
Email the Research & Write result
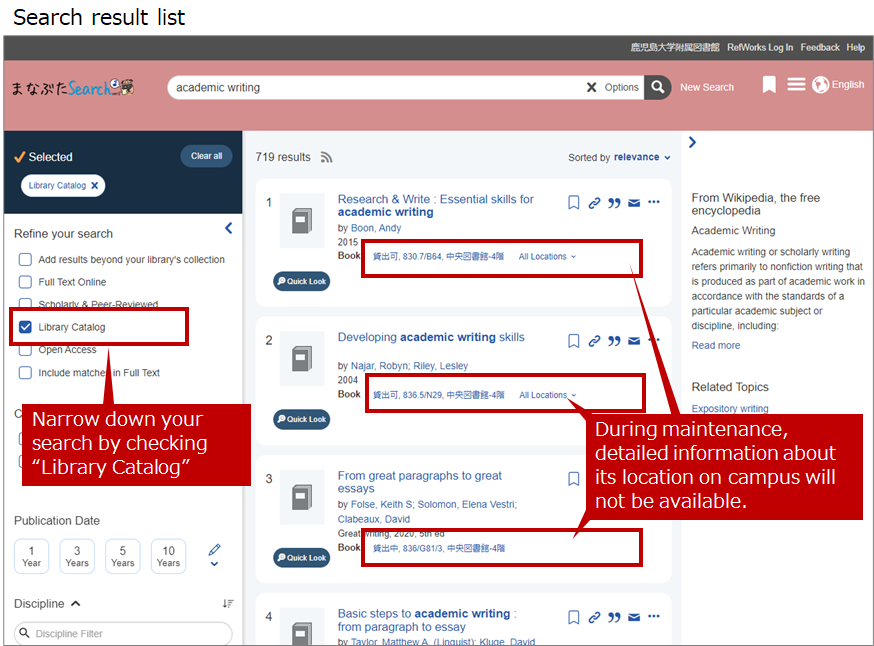coord(634,203)
